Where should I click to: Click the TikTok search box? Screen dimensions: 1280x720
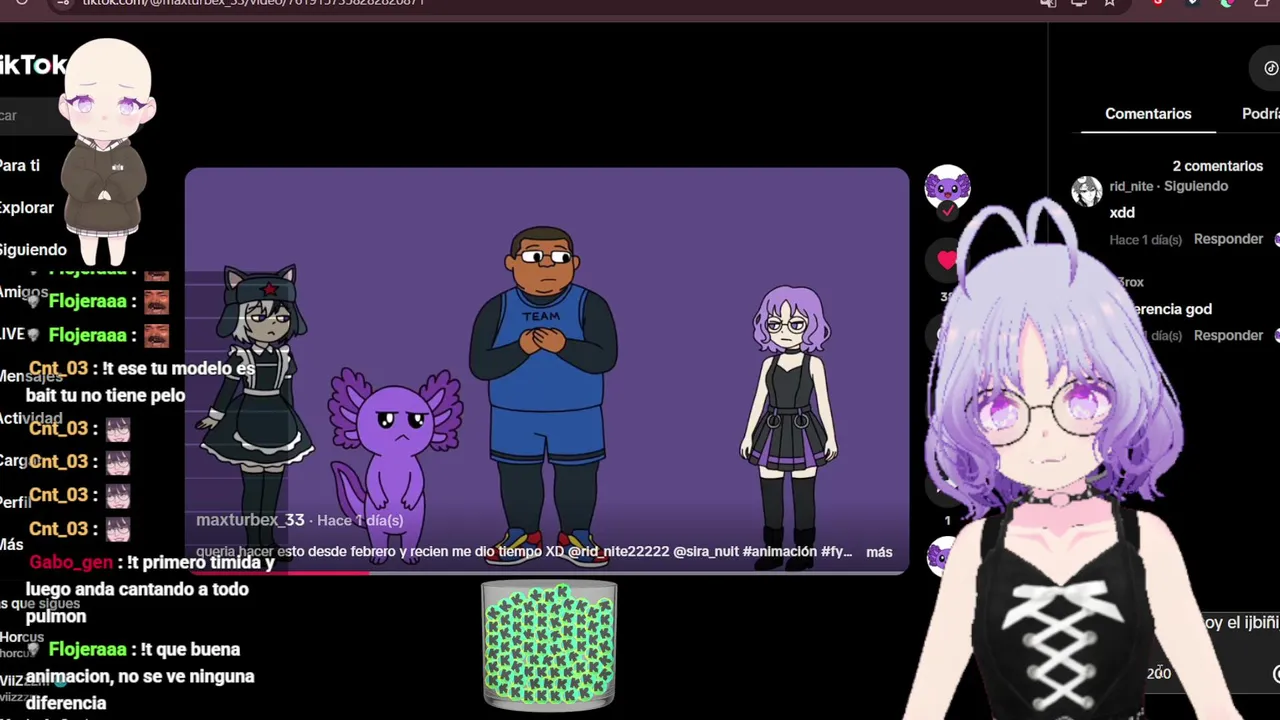[x=30, y=115]
